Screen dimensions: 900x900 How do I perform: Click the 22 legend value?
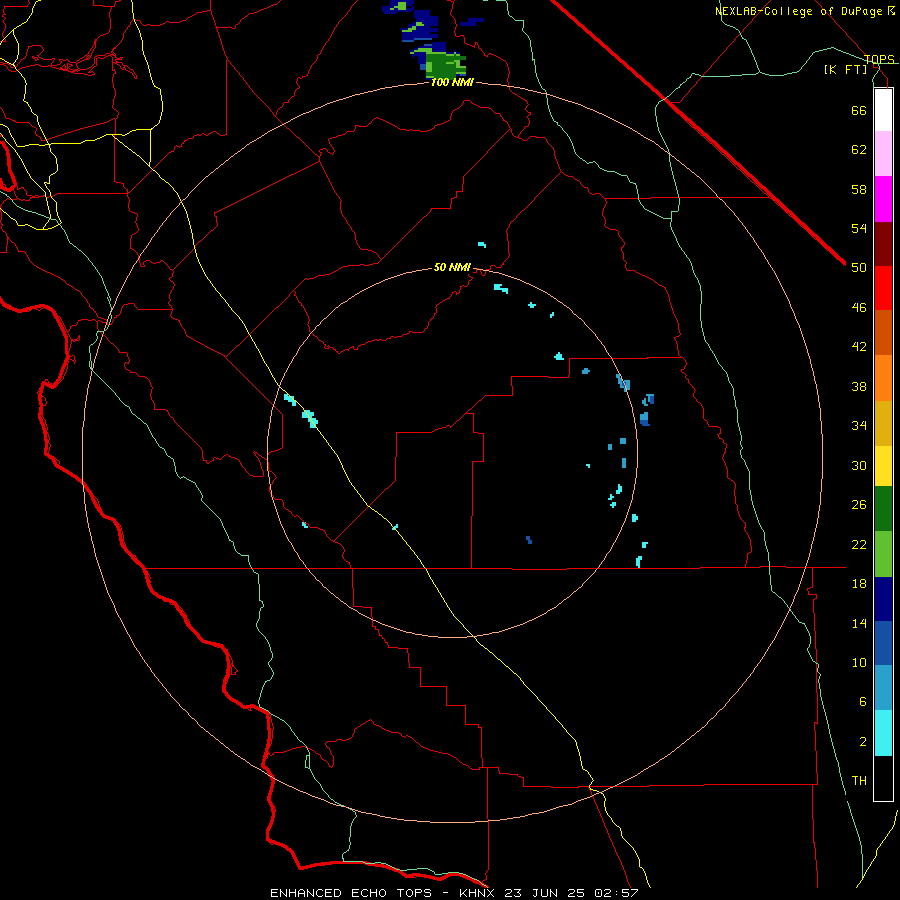(859, 544)
